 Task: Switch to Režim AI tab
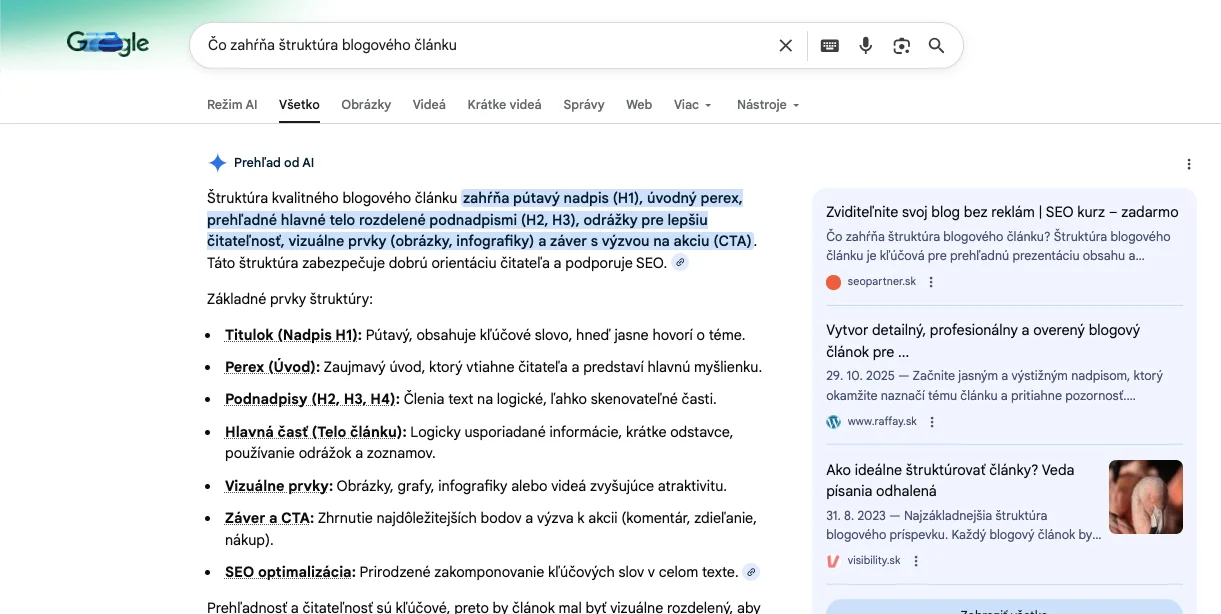pos(232,105)
